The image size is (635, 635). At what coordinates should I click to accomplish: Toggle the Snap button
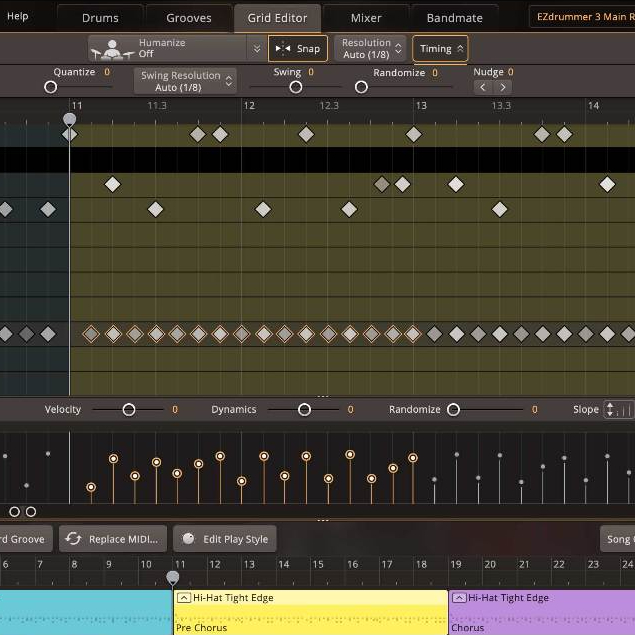[298, 49]
